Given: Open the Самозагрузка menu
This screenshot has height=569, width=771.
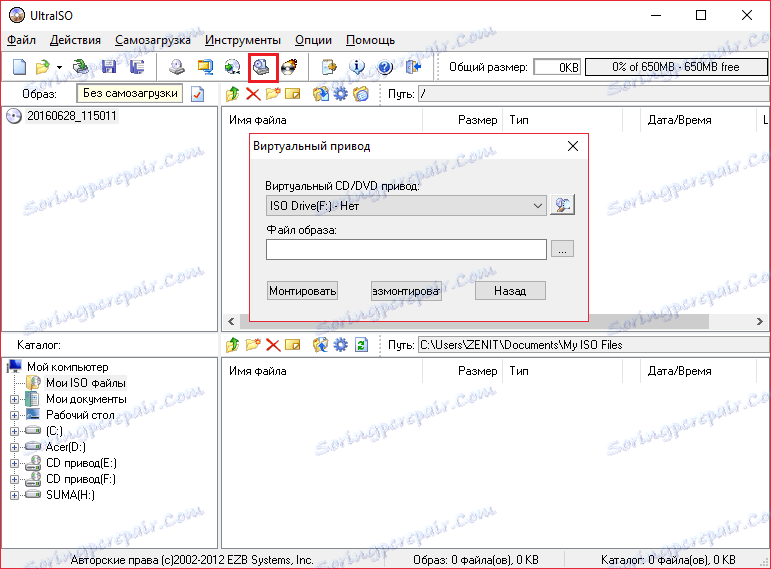Looking at the screenshot, I should tap(152, 40).
